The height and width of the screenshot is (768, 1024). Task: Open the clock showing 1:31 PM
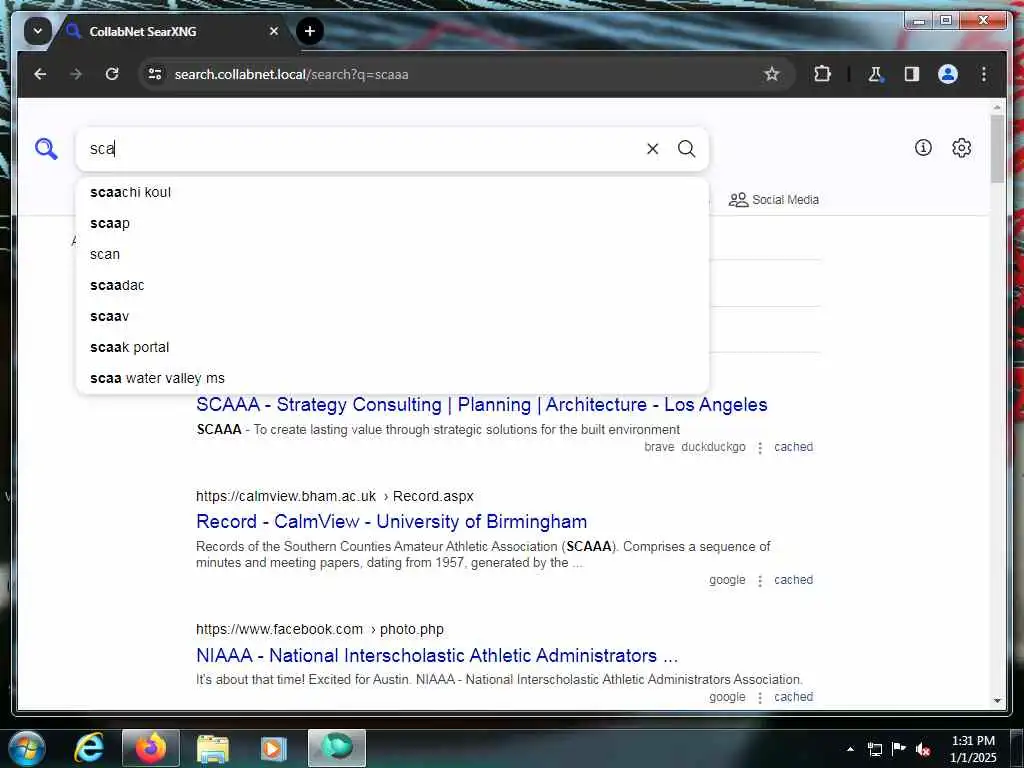point(973,749)
